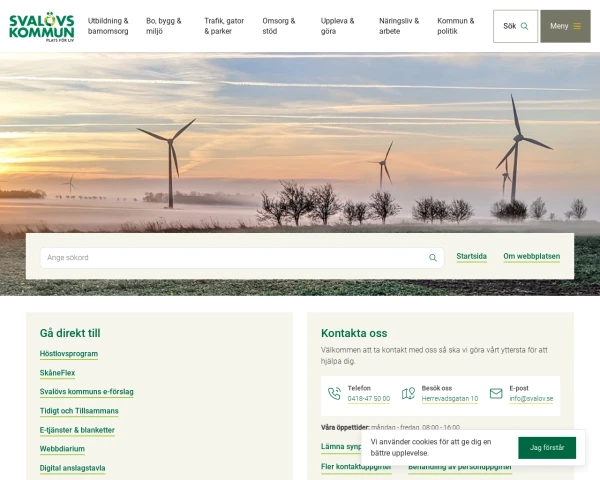Open the Om webbplatsen link

click(531, 257)
